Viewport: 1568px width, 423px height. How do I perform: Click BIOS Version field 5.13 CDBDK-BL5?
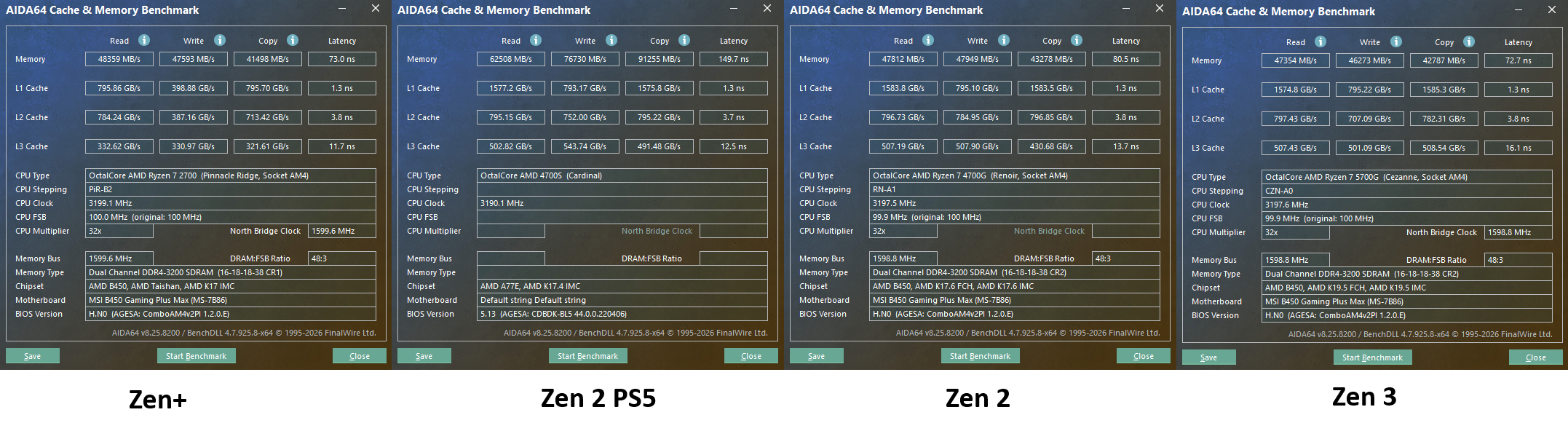(622, 314)
